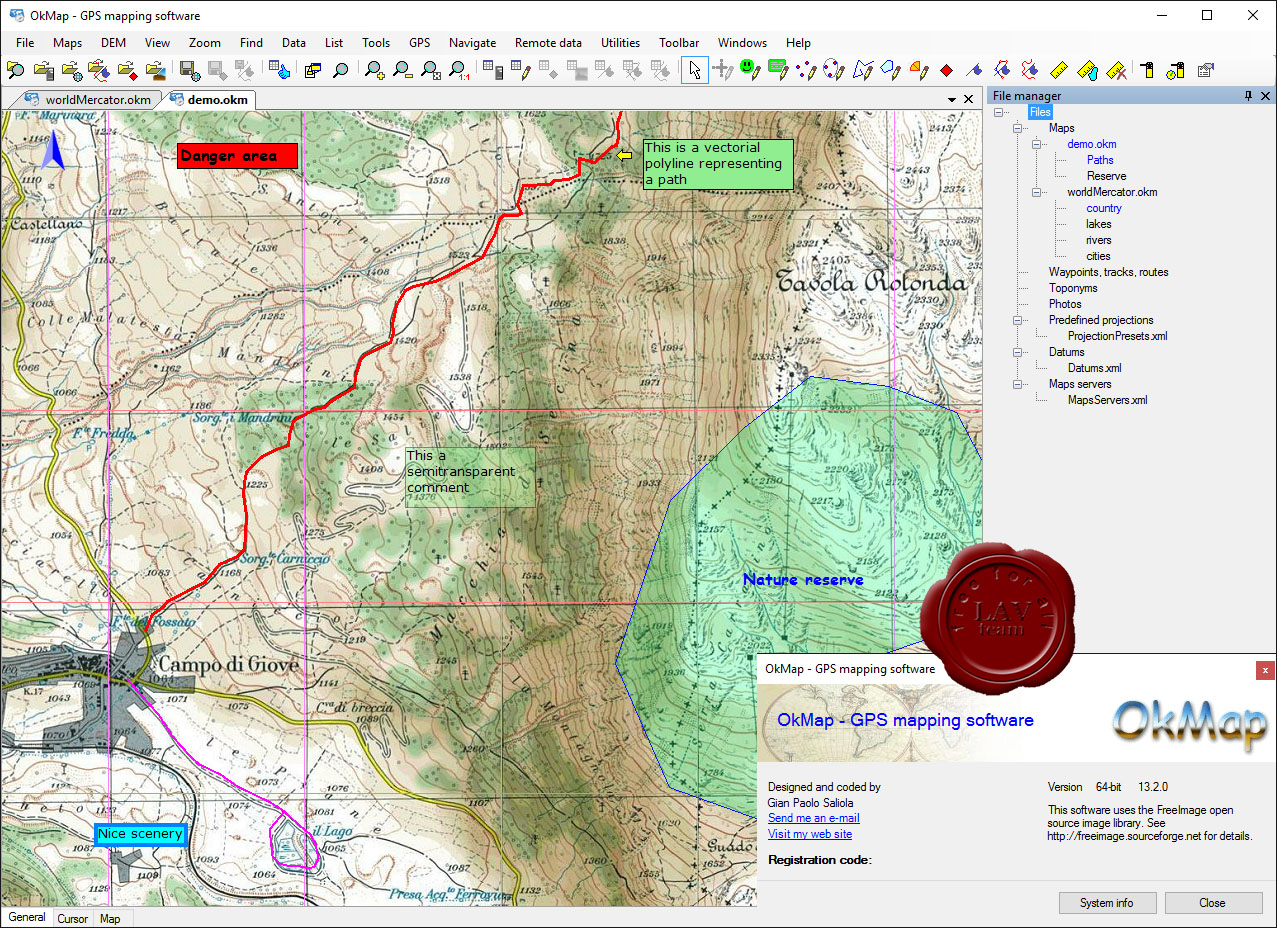Select the Reserve layer in tree
This screenshot has height=928, width=1277.
[x=1106, y=176]
